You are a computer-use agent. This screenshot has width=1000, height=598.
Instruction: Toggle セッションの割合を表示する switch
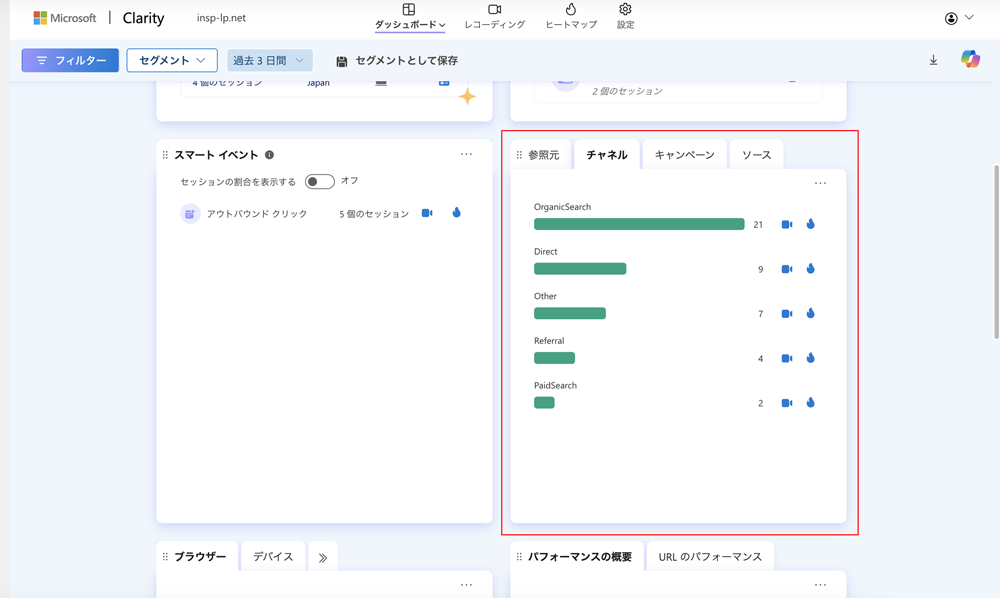pos(320,182)
